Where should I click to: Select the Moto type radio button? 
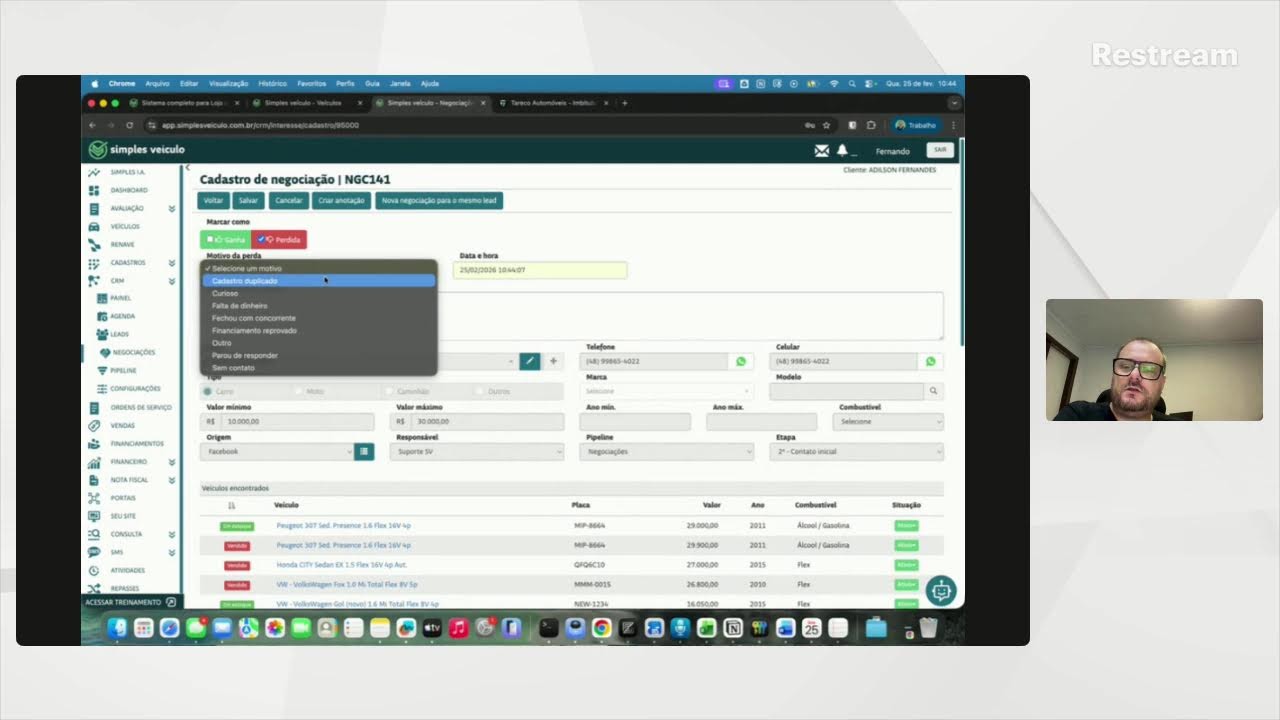point(299,391)
